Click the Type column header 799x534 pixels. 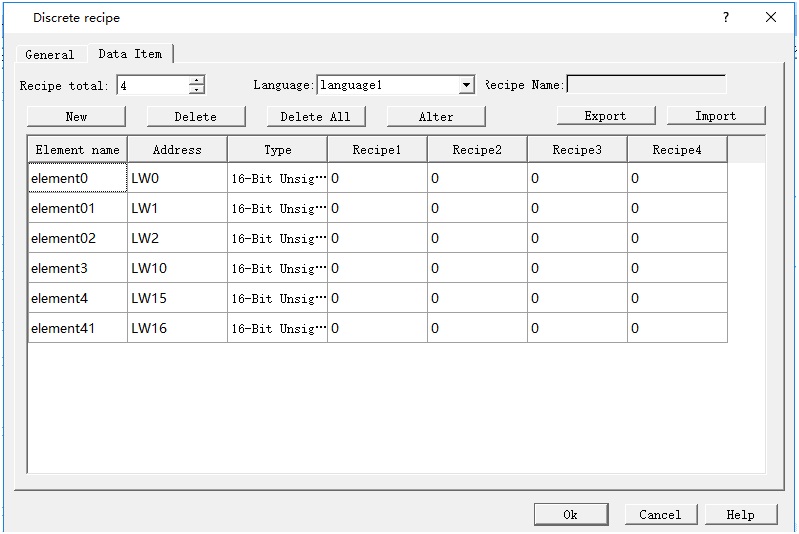[277, 150]
